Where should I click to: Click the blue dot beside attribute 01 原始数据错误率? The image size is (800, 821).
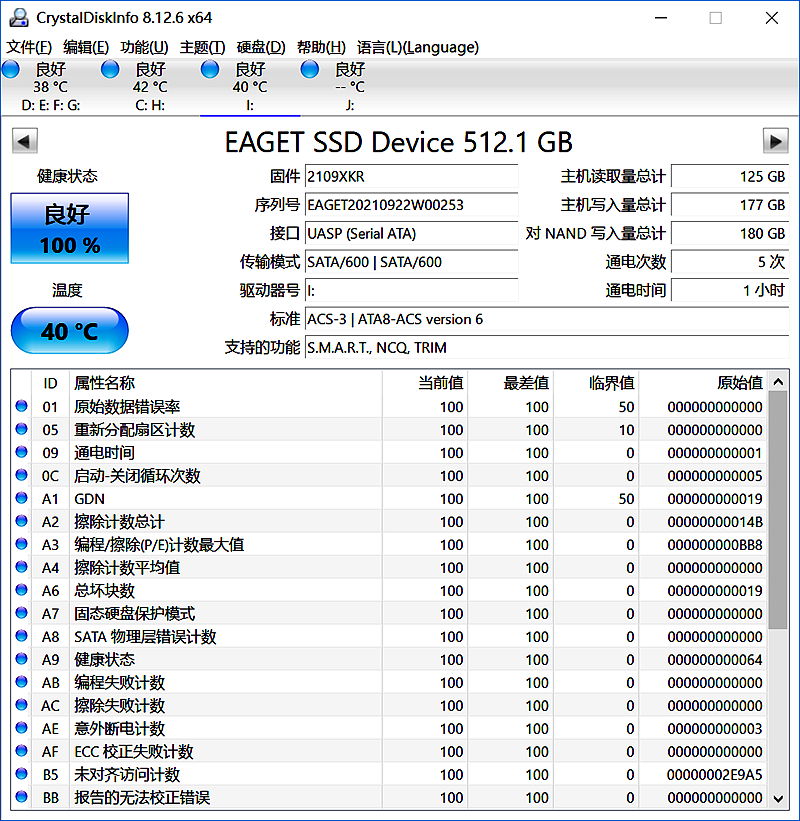[x=21, y=407]
